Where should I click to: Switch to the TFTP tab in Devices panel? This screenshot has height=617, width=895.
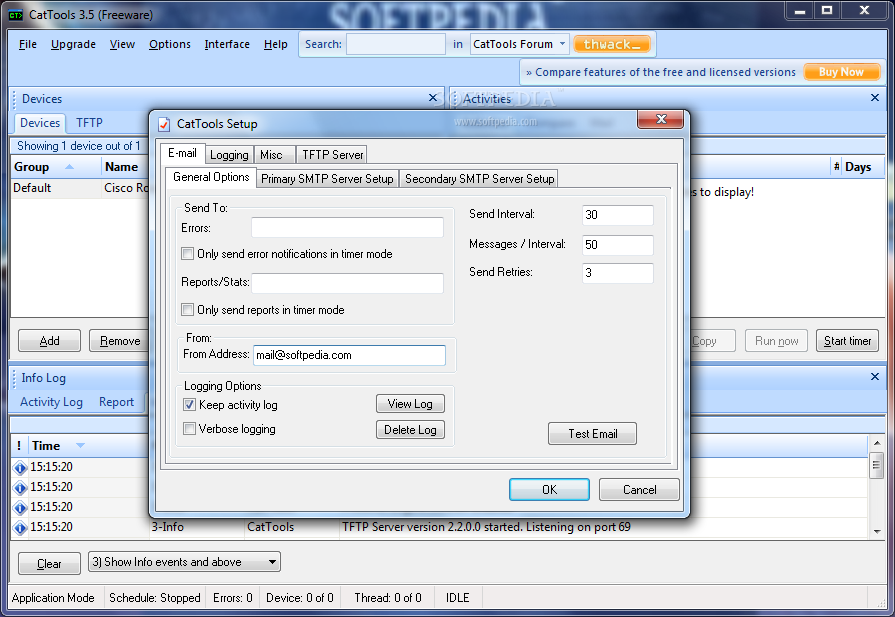(89, 123)
